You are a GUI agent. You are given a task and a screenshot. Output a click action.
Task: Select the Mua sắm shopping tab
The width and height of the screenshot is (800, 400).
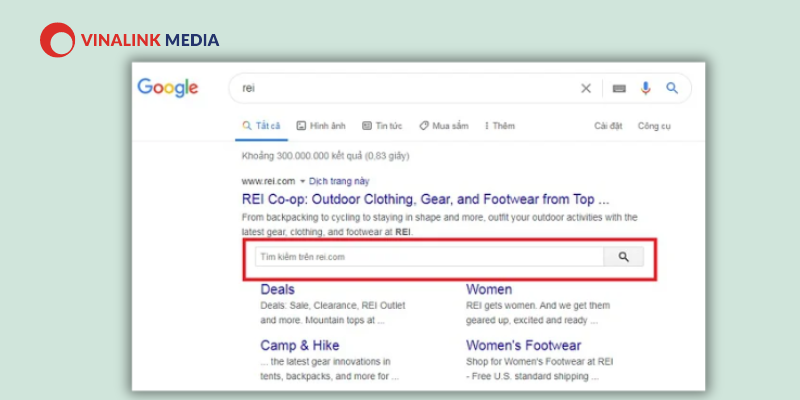coord(443,126)
